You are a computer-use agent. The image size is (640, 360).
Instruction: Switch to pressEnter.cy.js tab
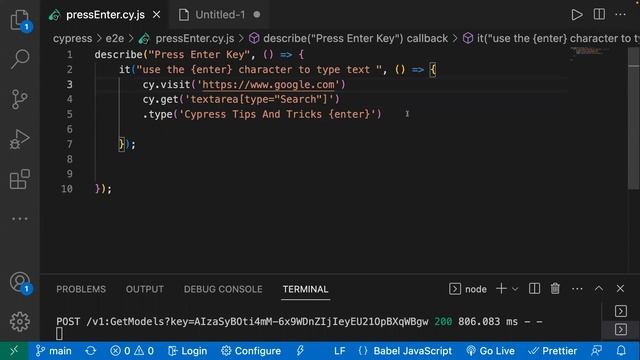point(105,15)
